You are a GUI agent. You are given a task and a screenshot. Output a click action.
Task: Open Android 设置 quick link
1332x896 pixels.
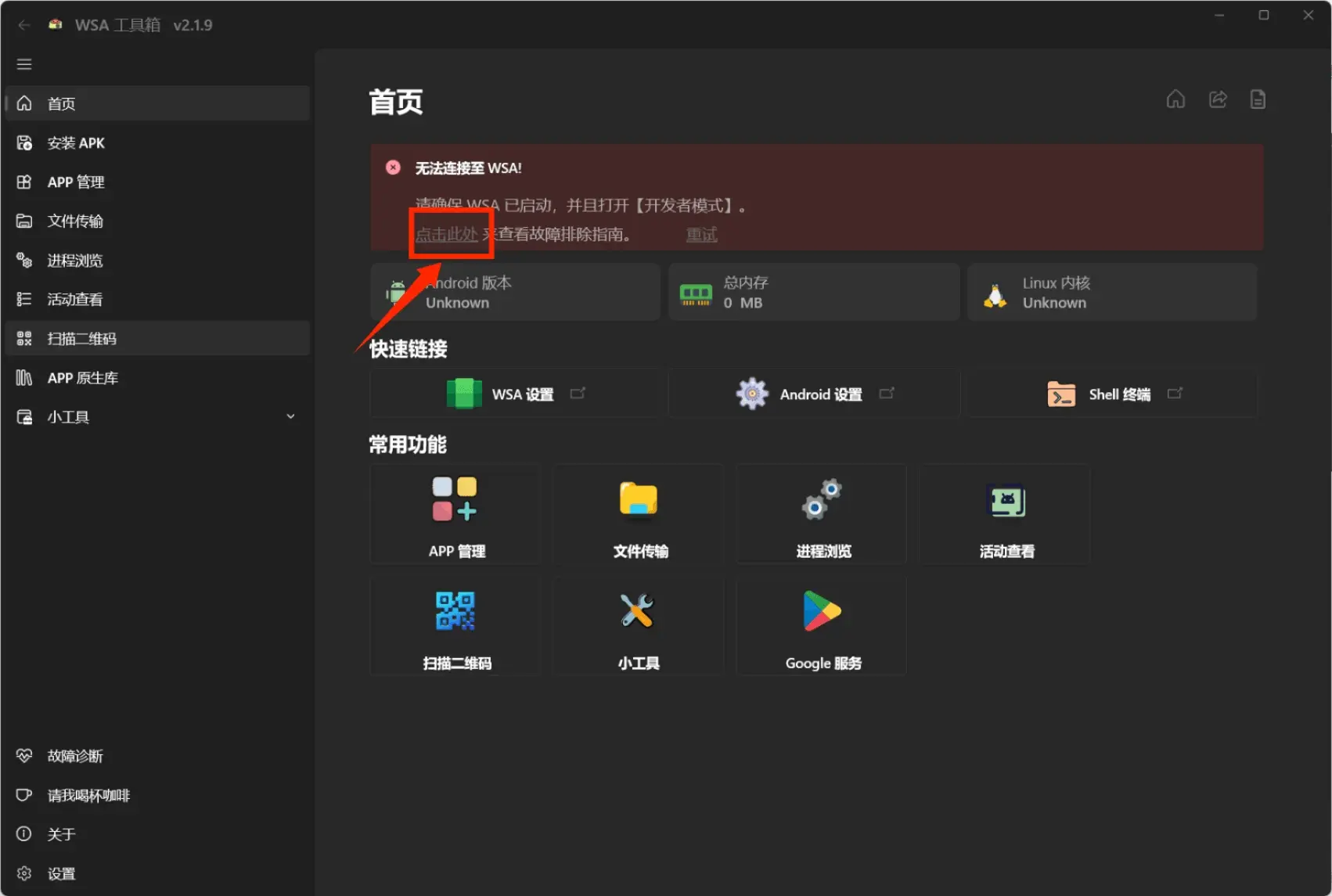pyautogui.click(x=814, y=394)
